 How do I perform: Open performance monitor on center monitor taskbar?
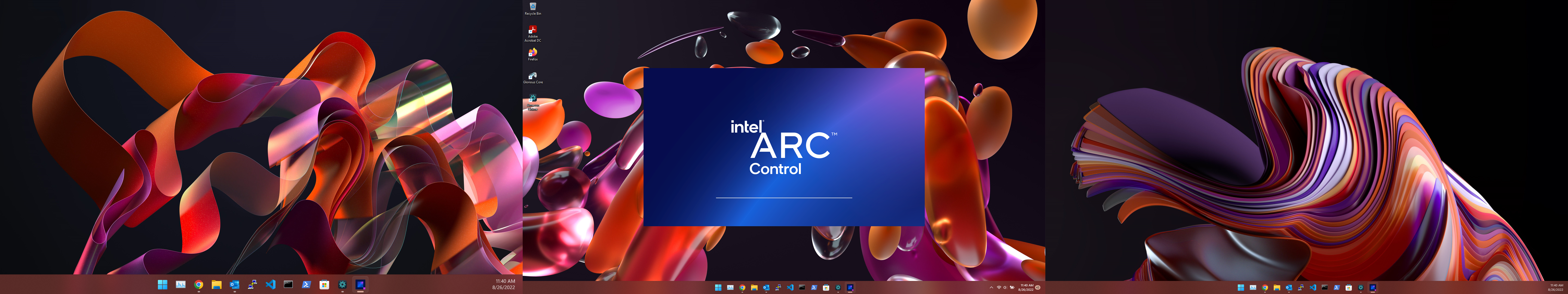coord(730,287)
